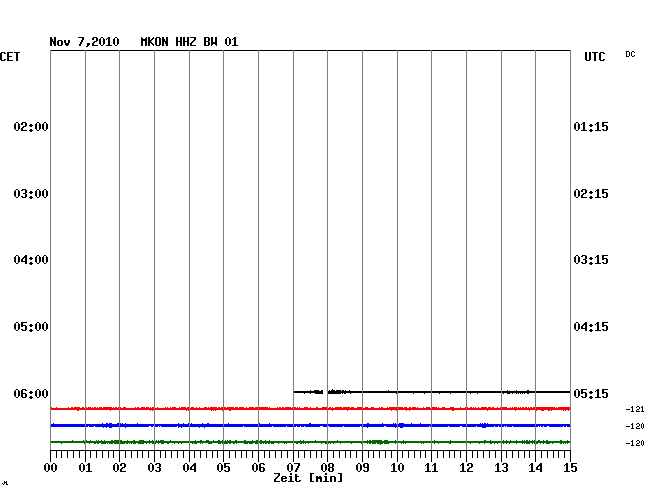Click the small DC column header

point(630,54)
